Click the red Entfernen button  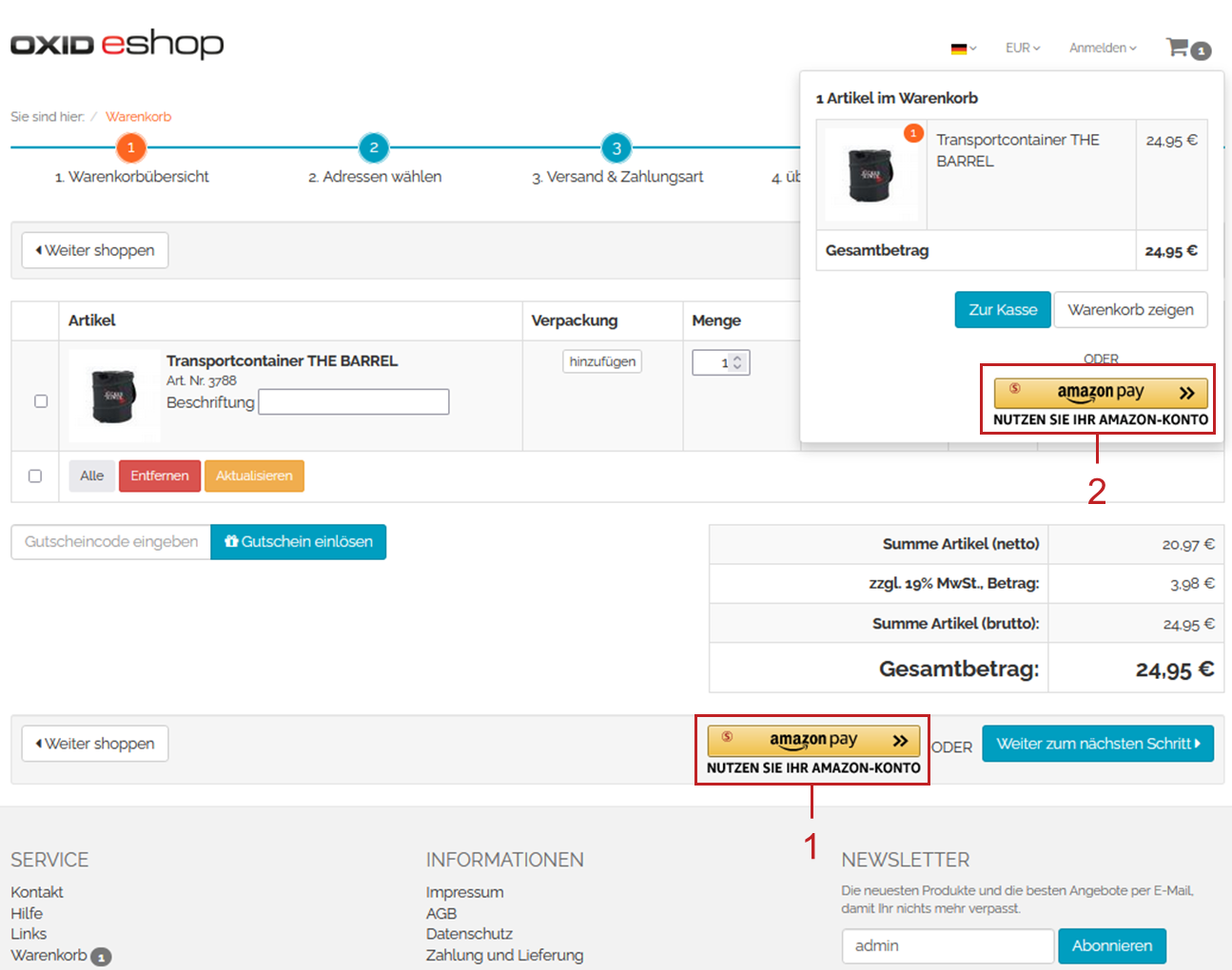click(159, 475)
